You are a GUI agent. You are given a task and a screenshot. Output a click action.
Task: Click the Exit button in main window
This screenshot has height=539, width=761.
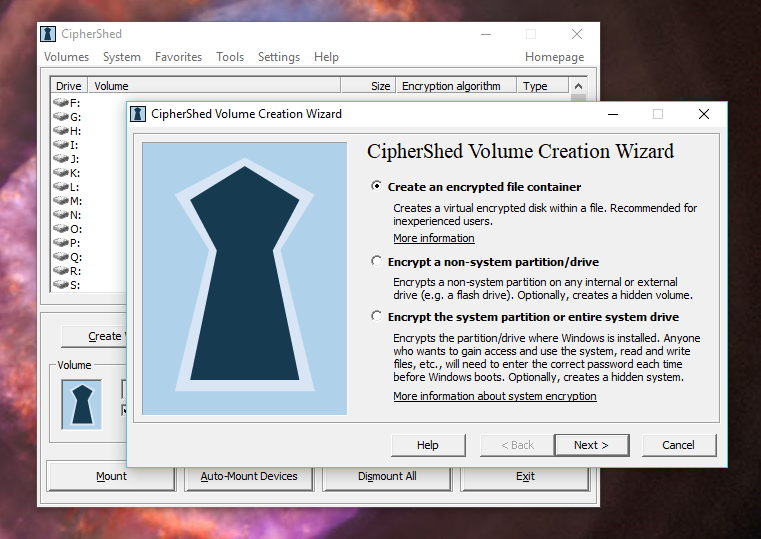pyautogui.click(x=525, y=476)
